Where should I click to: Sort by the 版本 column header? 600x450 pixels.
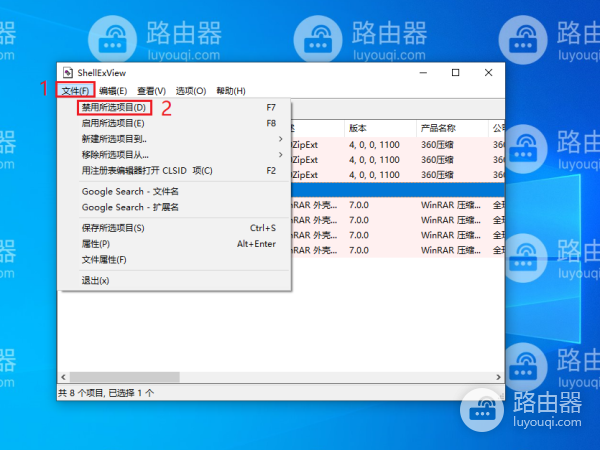pos(380,128)
